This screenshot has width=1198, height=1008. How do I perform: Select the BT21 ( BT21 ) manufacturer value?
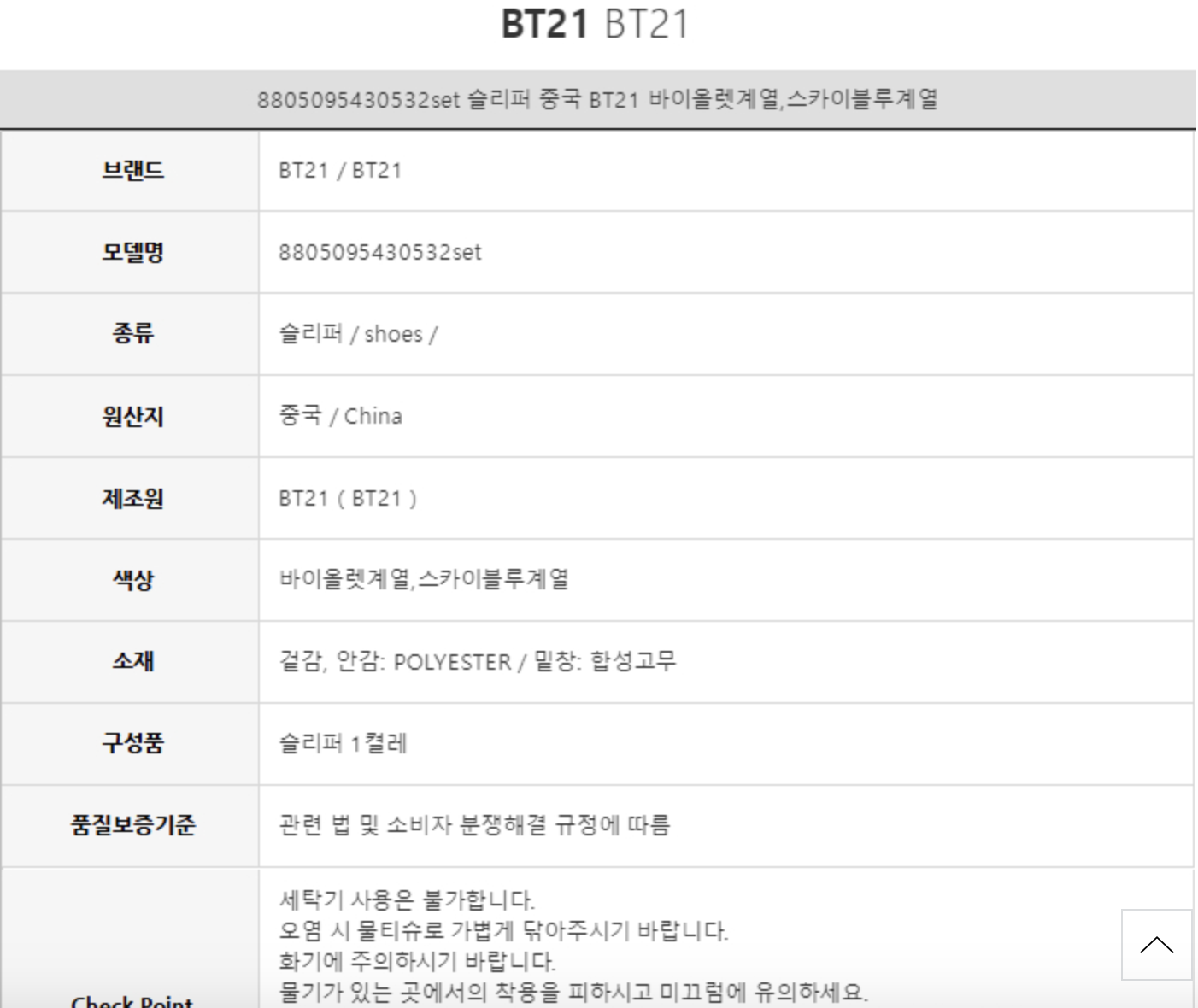click(x=348, y=498)
